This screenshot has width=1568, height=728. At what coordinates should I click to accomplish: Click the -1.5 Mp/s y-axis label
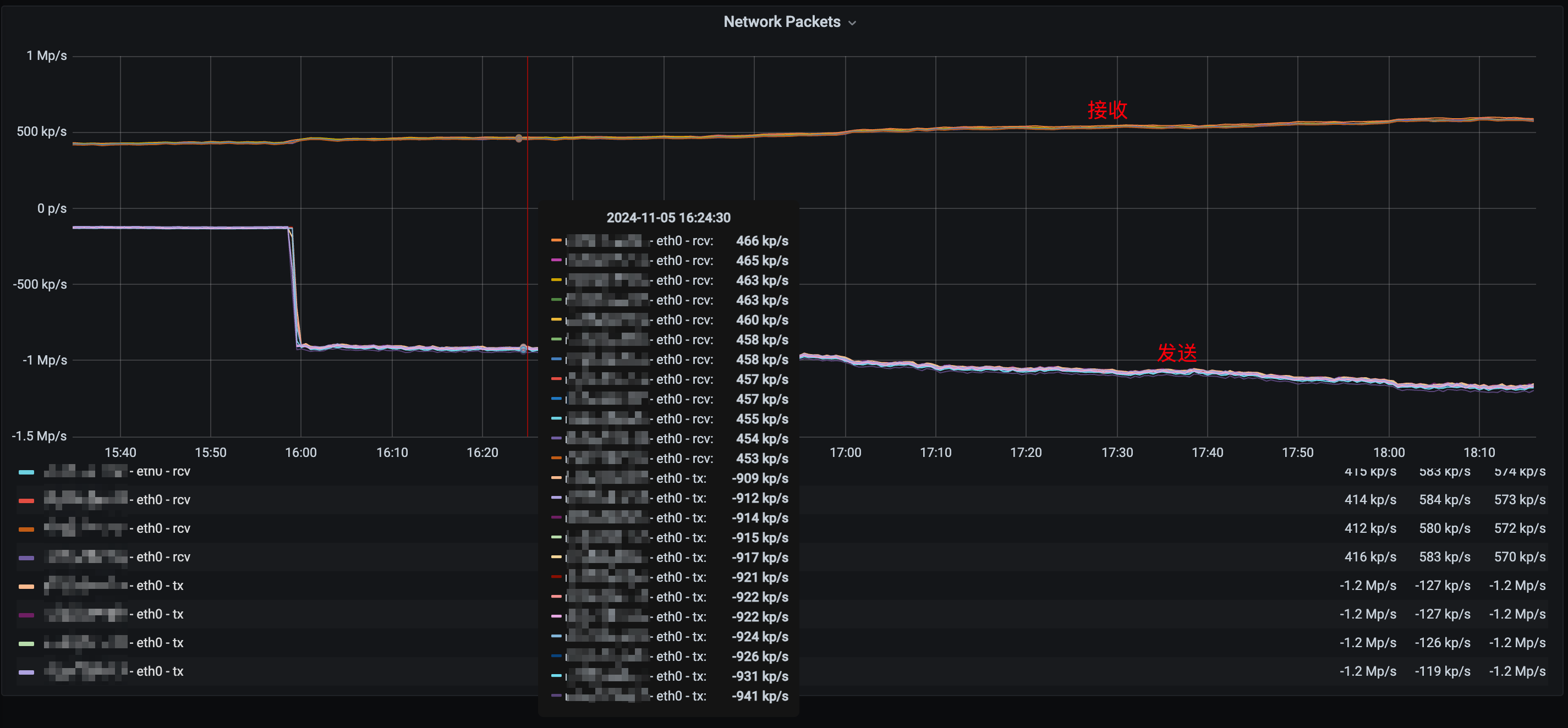[39, 436]
